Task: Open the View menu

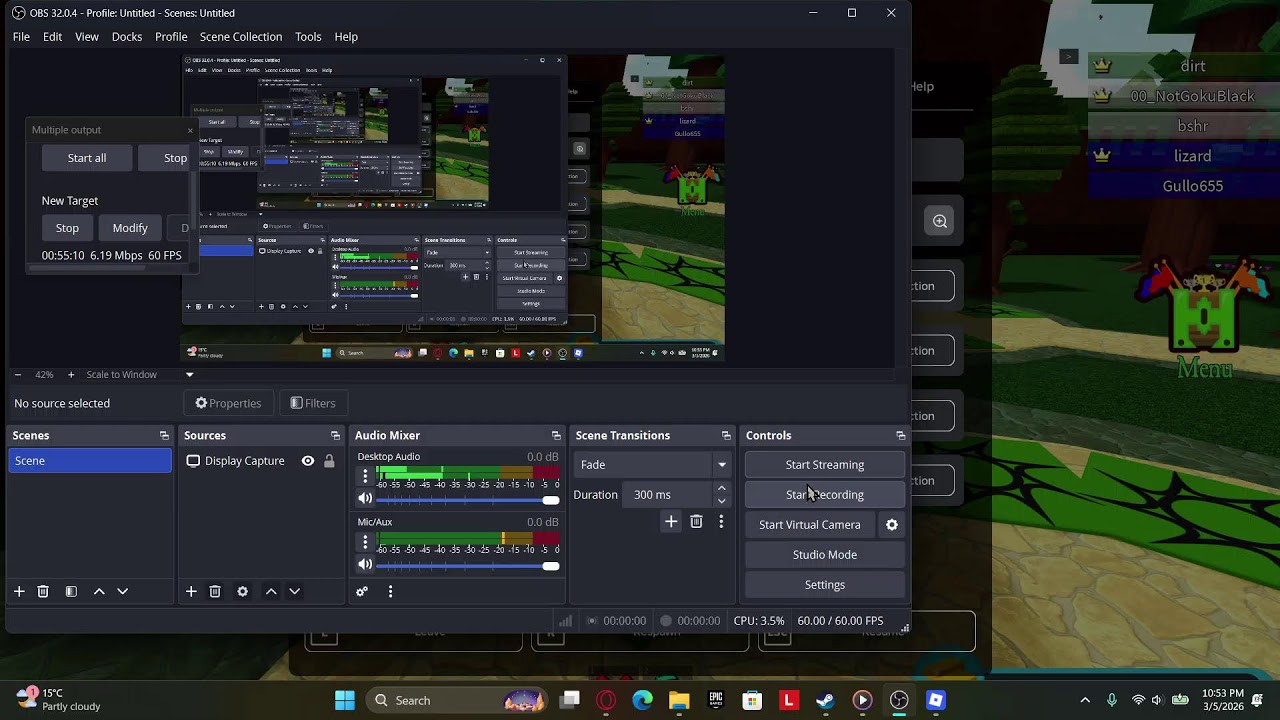Action: point(87,37)
